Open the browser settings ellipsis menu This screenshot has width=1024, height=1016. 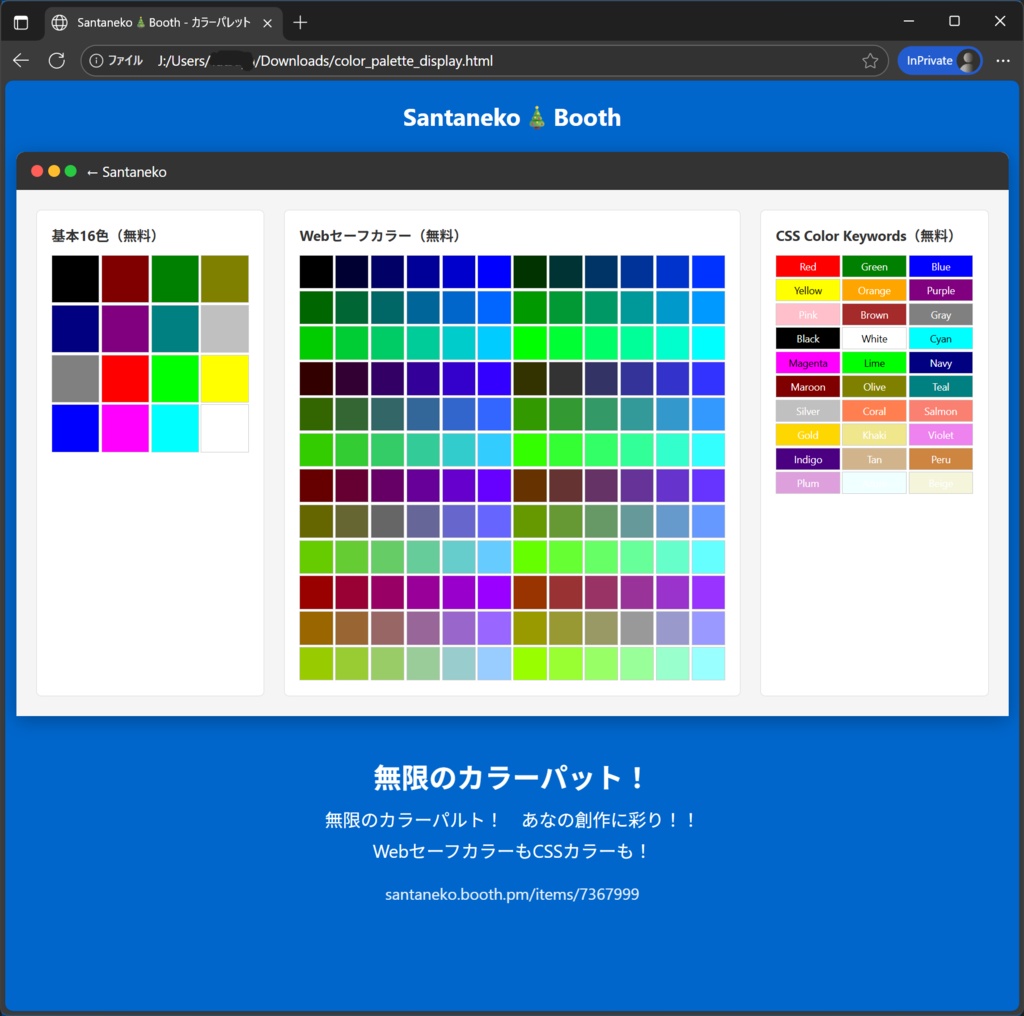1003,60
